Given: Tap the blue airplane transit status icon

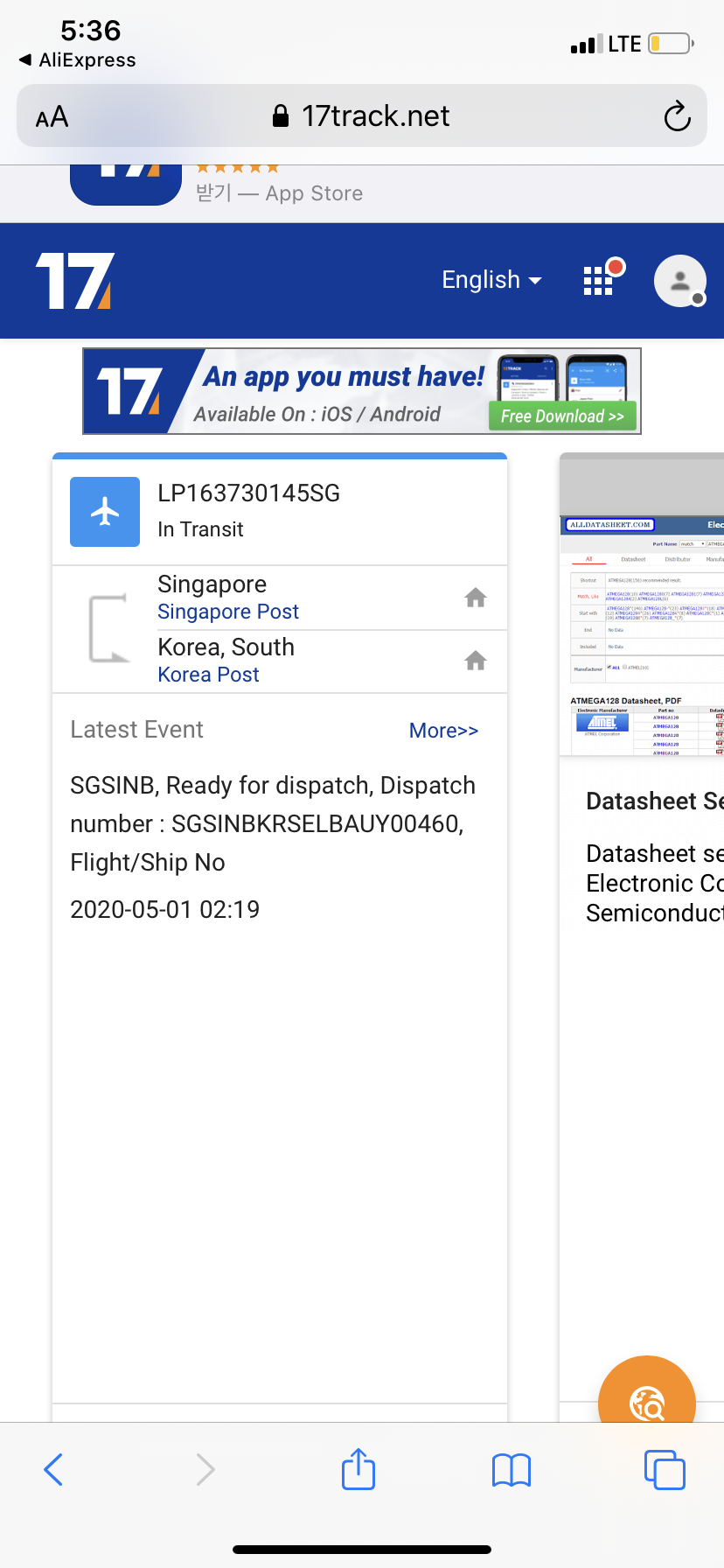Looking at the screenshot, I should [105, 512].
